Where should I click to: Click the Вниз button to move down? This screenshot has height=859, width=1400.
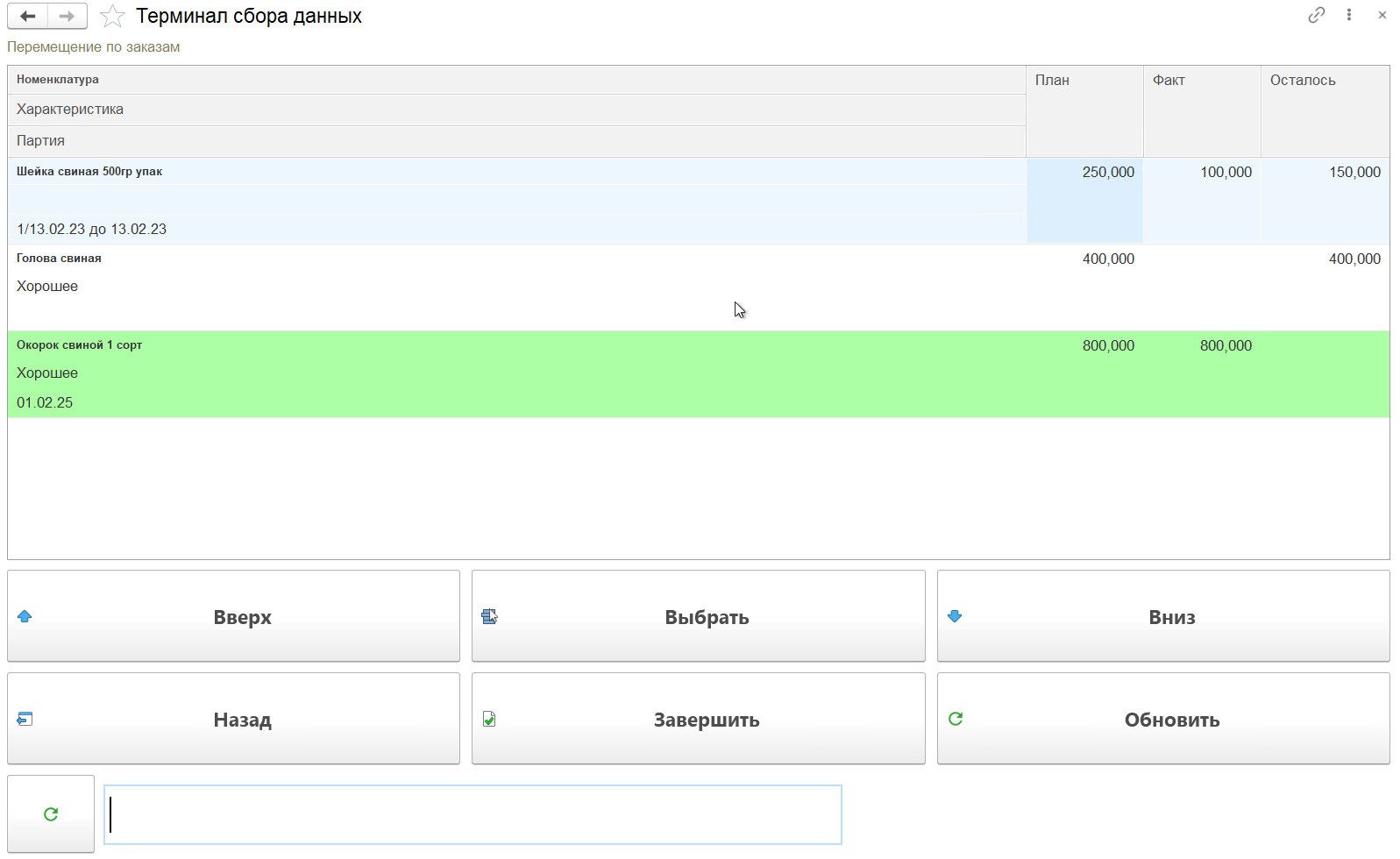click(x=1162, y=616)
